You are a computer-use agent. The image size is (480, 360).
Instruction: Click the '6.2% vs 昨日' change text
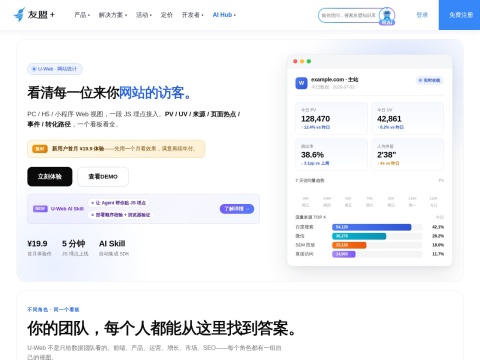pyautogui.click(x=391, y=127)
